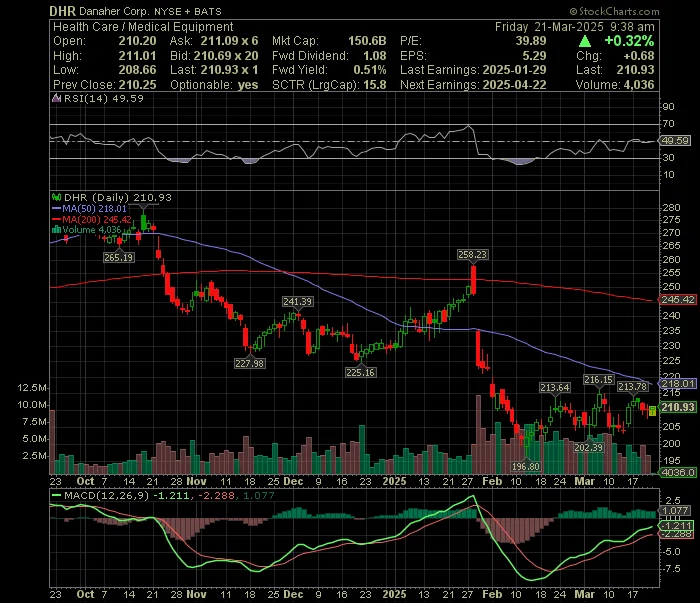The height and width of the screenshot is (603, 700).
Task: Click the blue MA(50) line swatch
Action: (x=56, y=208)
